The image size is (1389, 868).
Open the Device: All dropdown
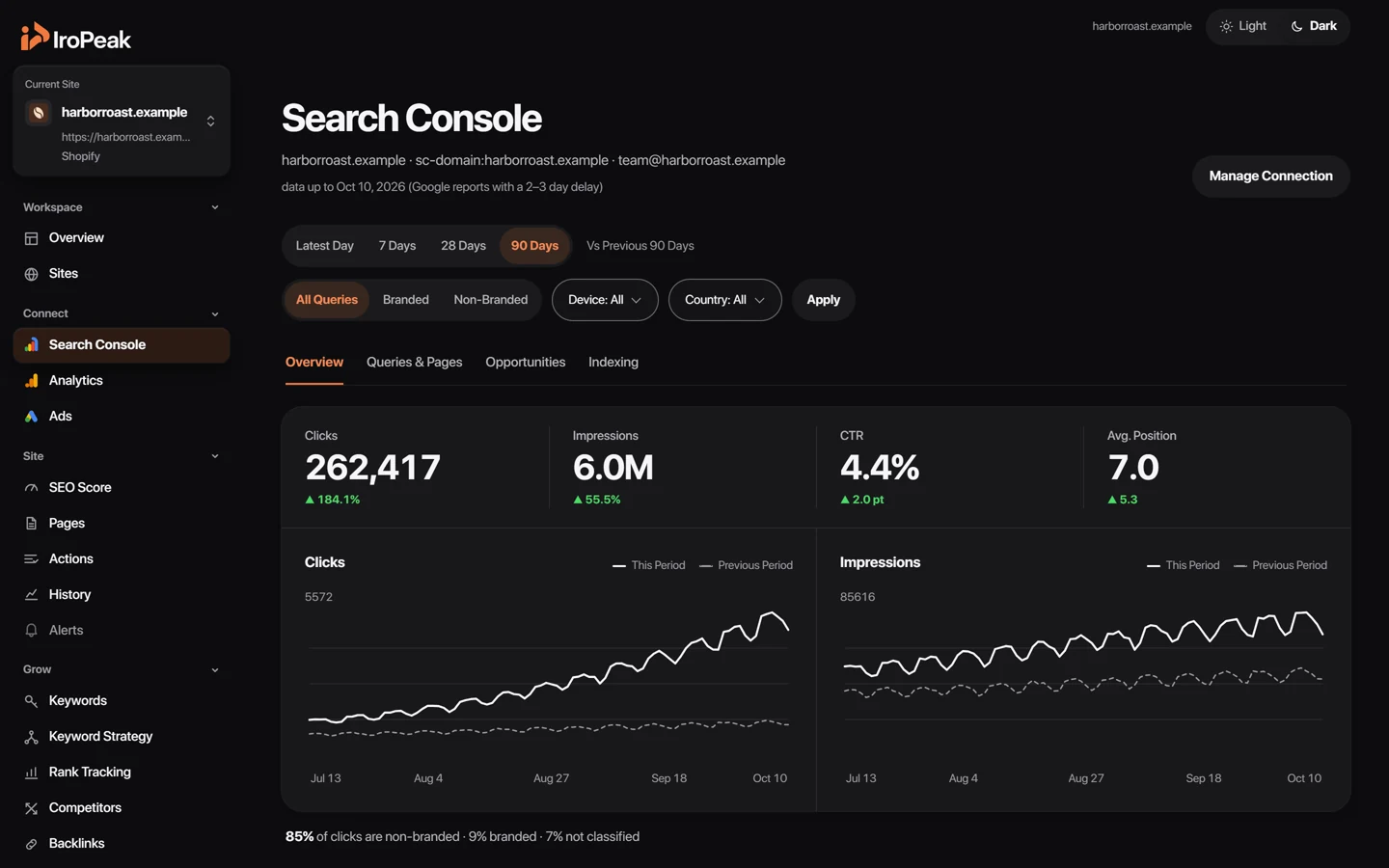tap(605, 300)
